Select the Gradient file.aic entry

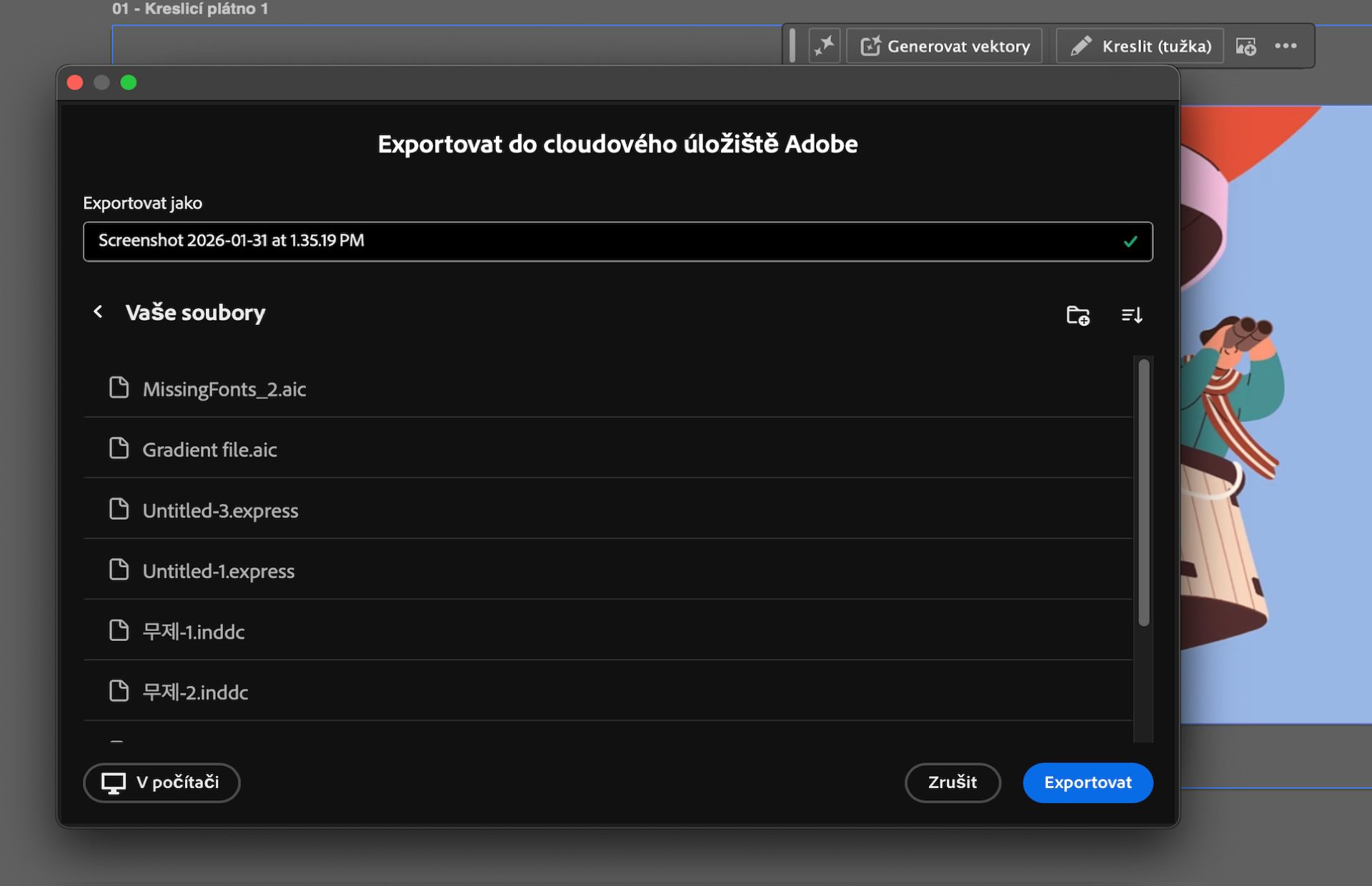[x=210, y=449]
